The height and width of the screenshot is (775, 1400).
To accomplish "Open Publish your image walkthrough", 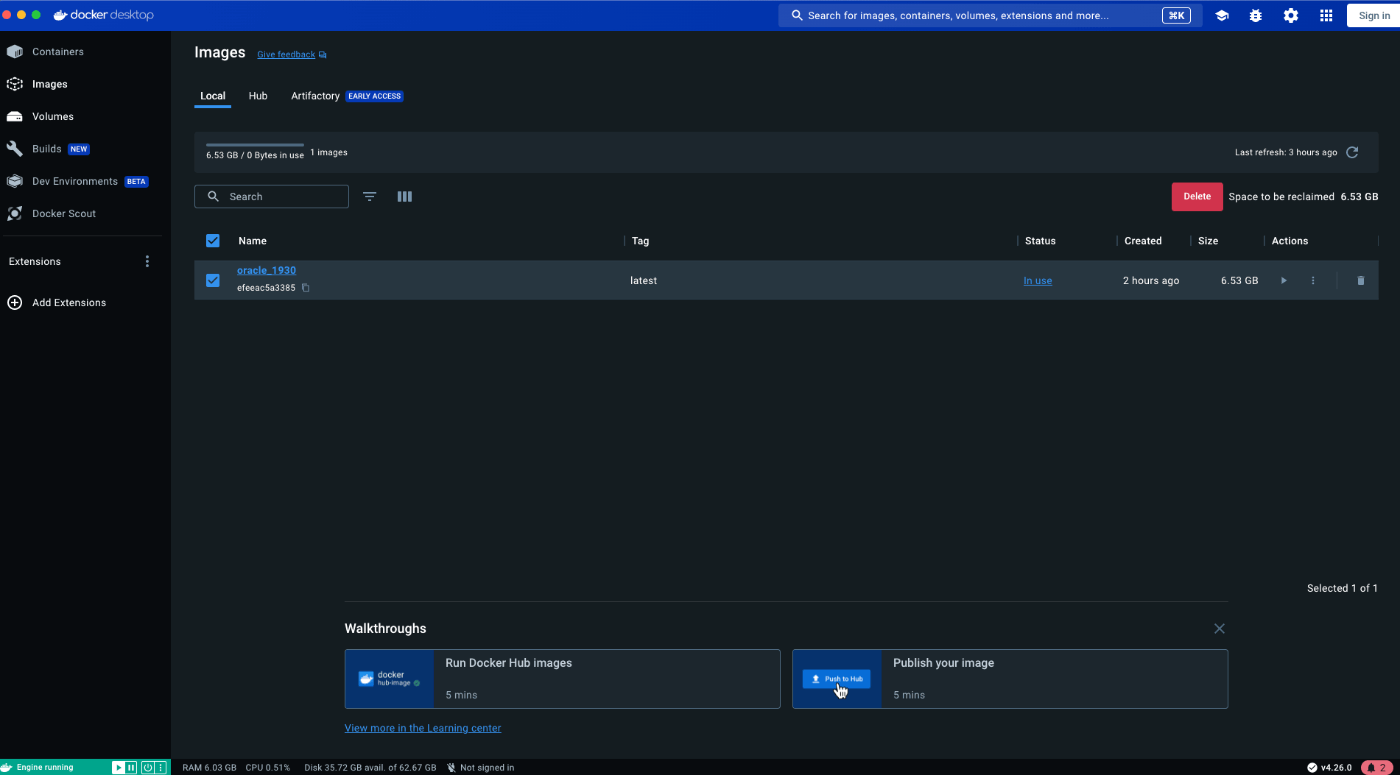I will click(1010, 679).
